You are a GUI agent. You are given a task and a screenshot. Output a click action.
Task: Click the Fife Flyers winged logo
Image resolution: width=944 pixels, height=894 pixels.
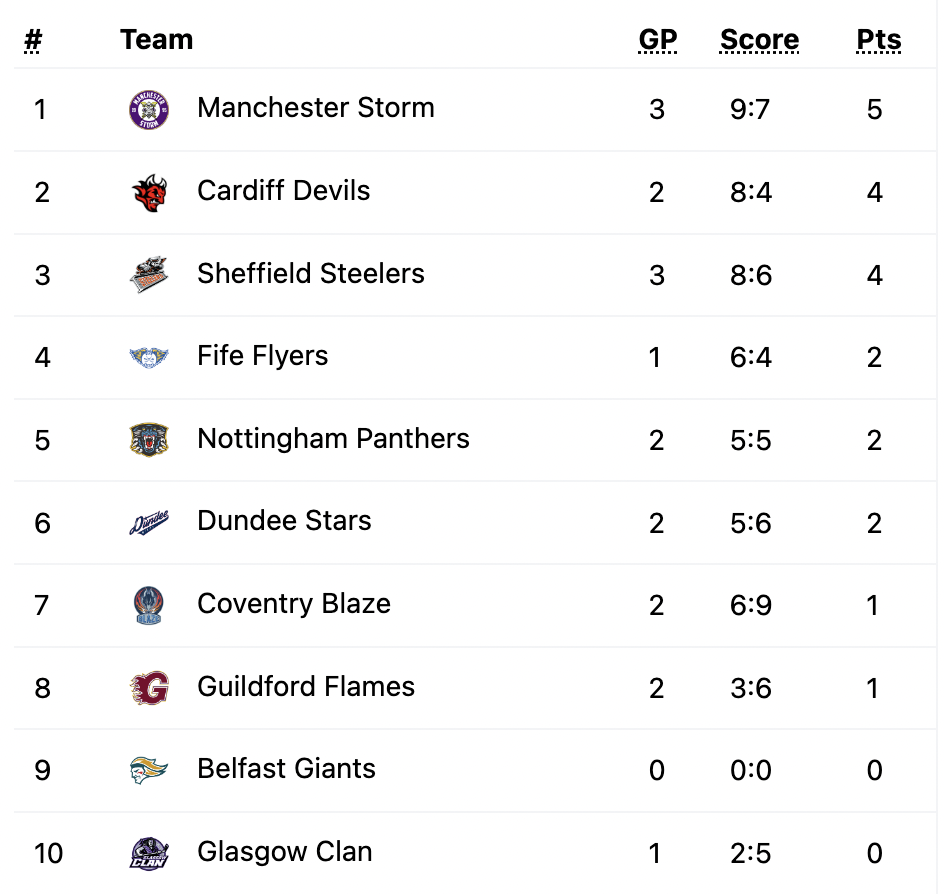(149, 357)
